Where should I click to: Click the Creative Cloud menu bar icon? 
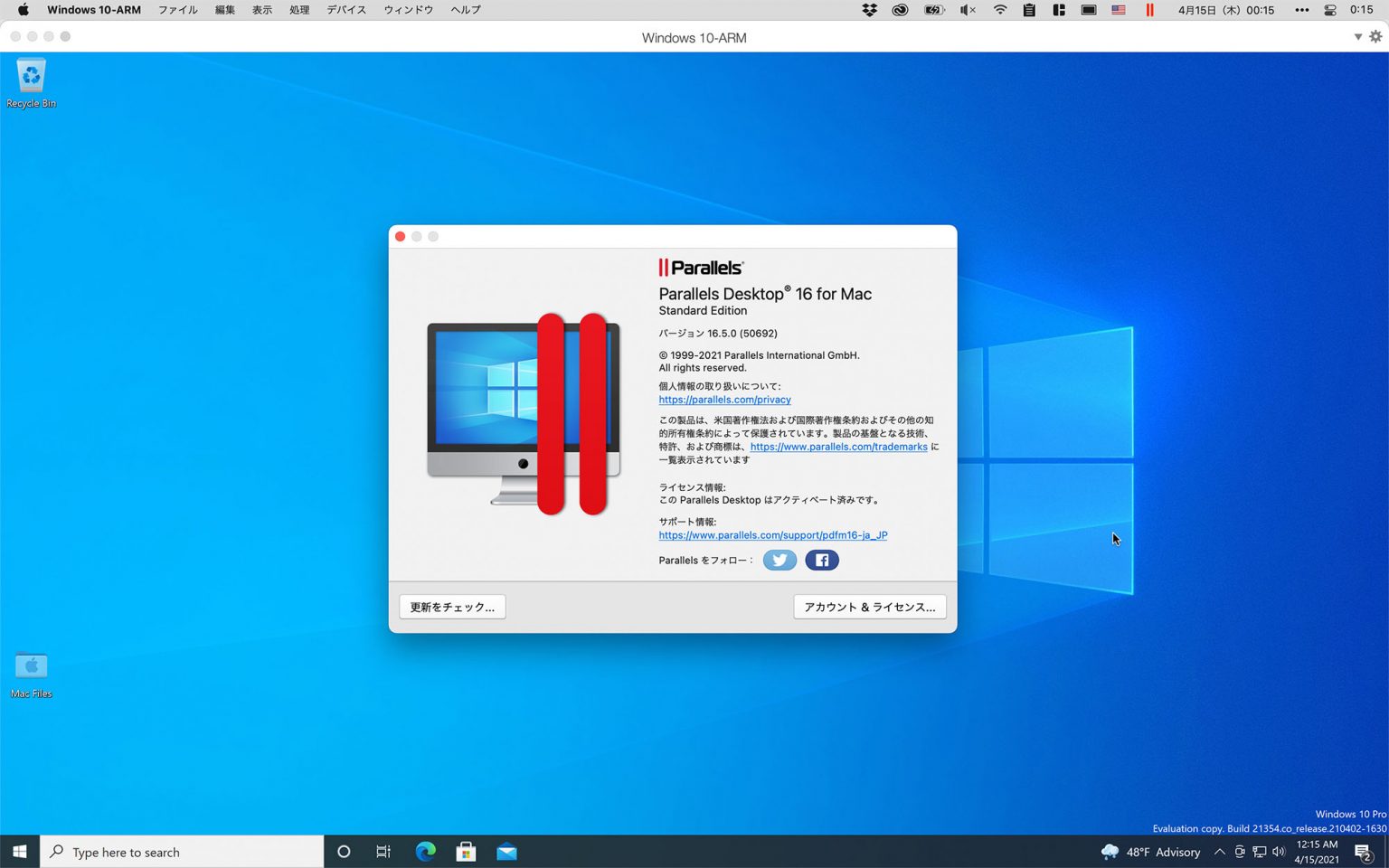(x=900, y=10)
